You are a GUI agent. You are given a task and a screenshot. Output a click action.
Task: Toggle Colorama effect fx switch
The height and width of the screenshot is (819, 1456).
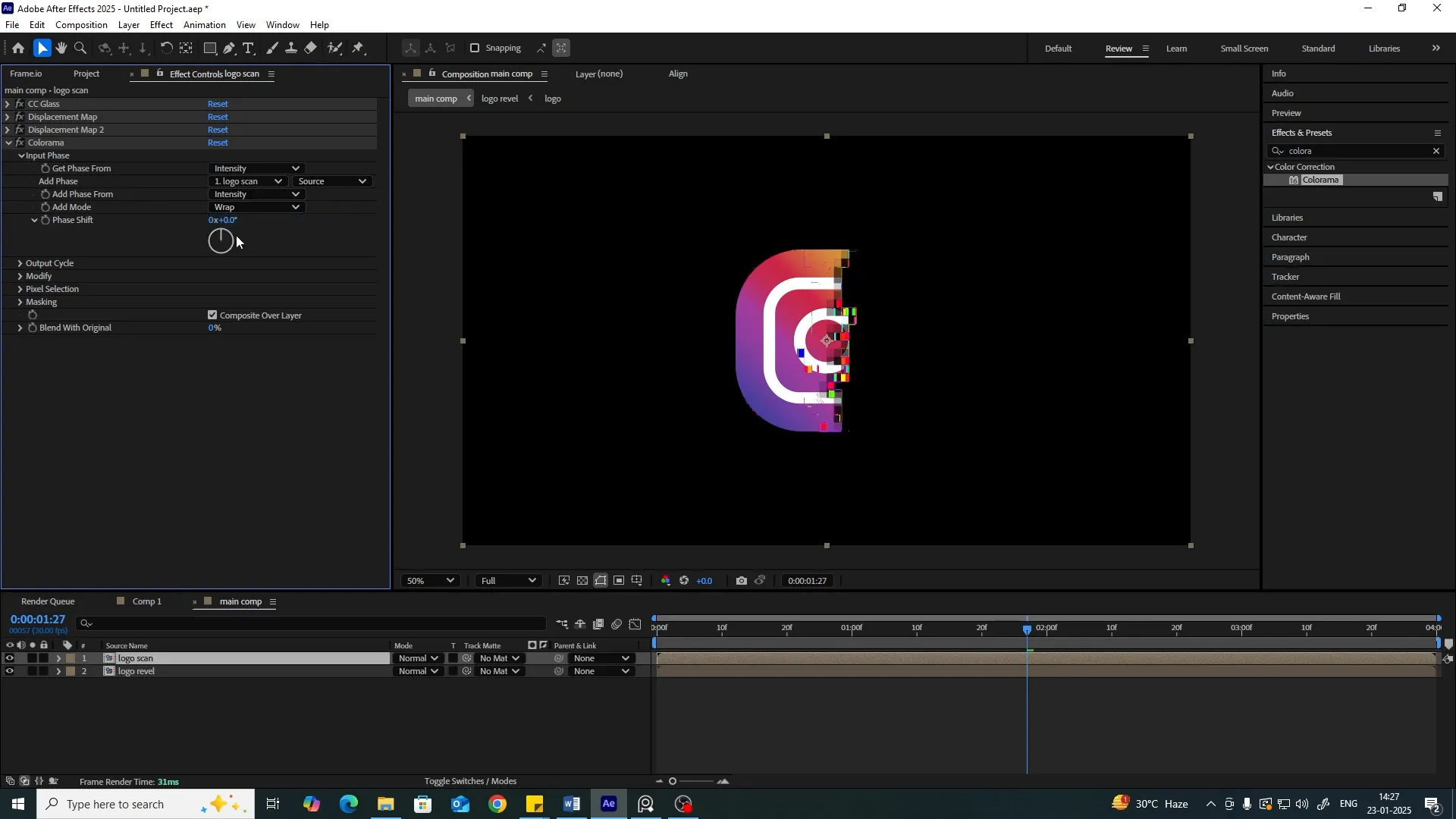coord(20,143)
